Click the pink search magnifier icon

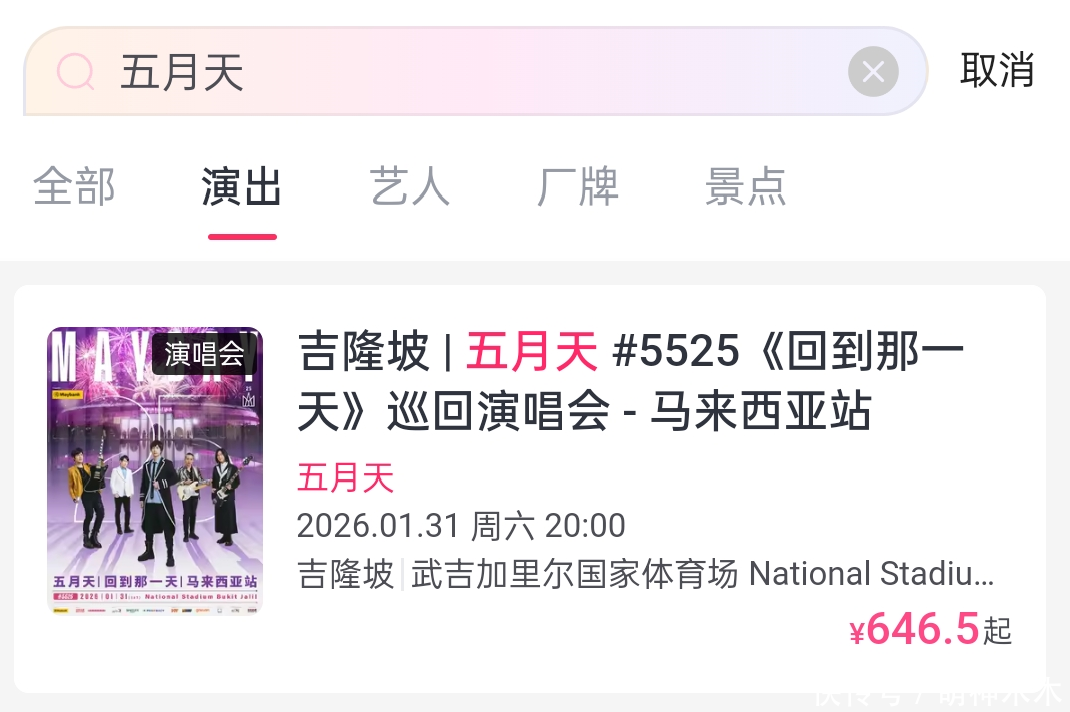click(75, 72)
